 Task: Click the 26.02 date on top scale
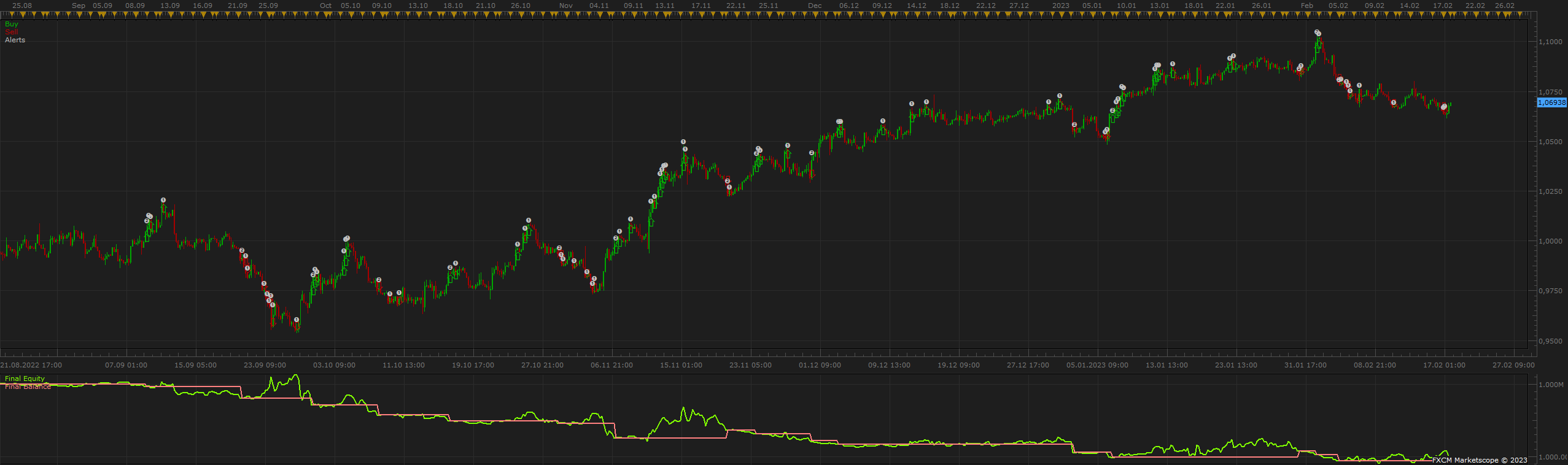[1505, 6]
